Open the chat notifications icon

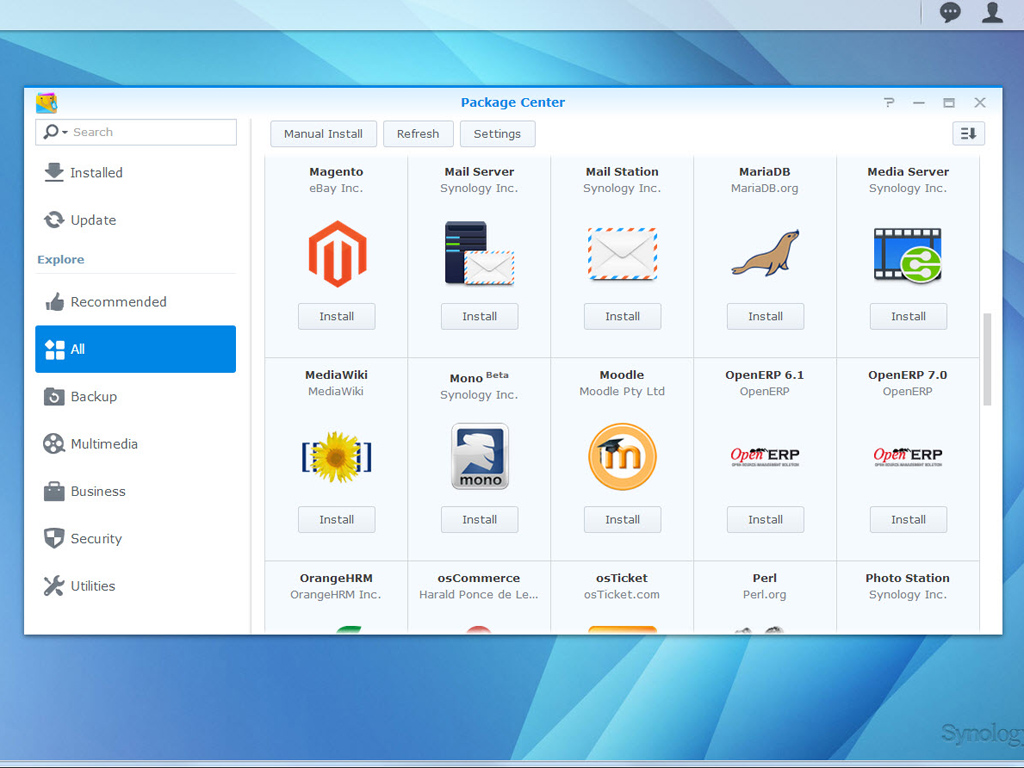(950, 12)
